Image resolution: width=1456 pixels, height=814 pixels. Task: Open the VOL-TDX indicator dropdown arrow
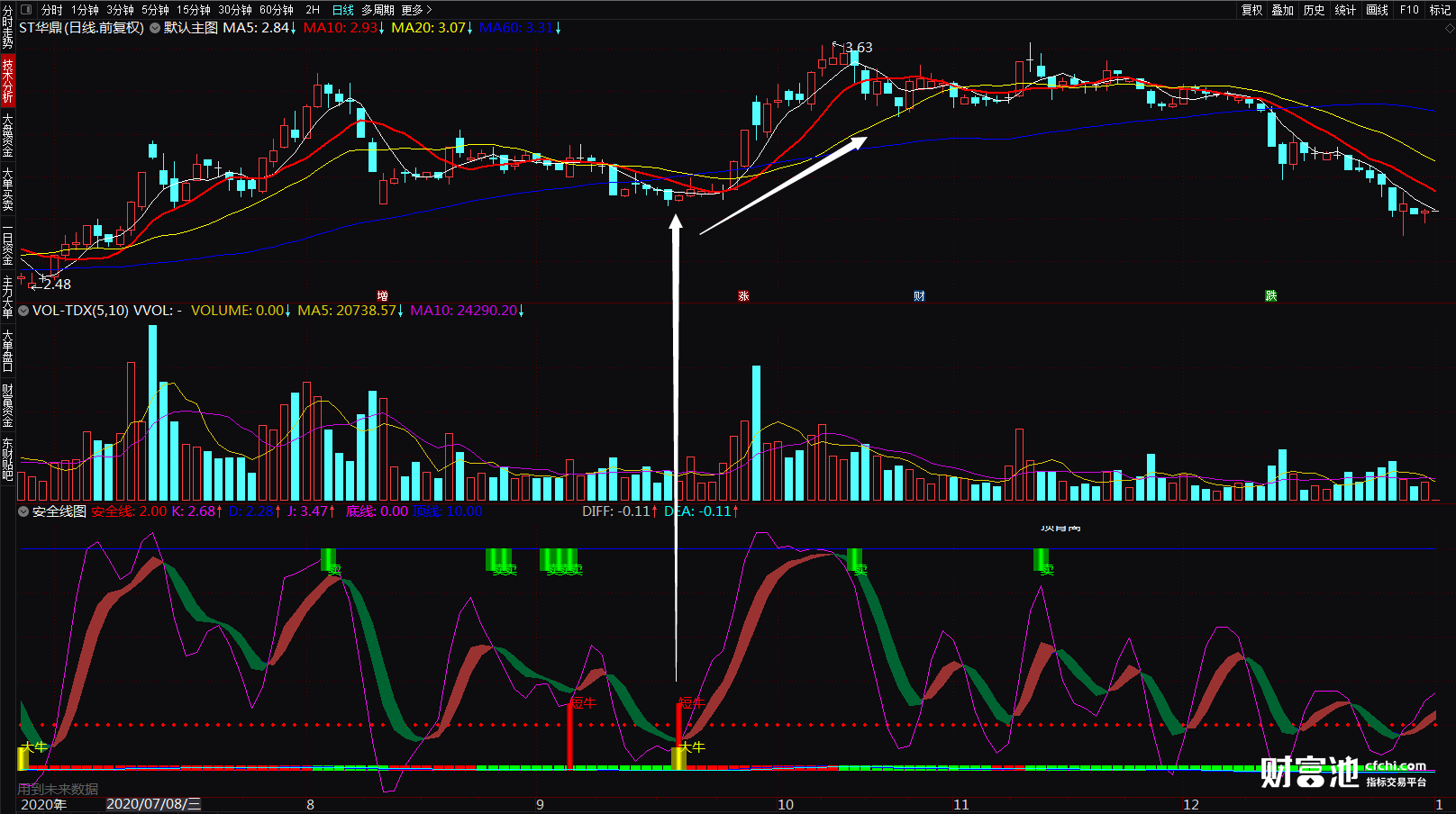[x=23, y=311]
